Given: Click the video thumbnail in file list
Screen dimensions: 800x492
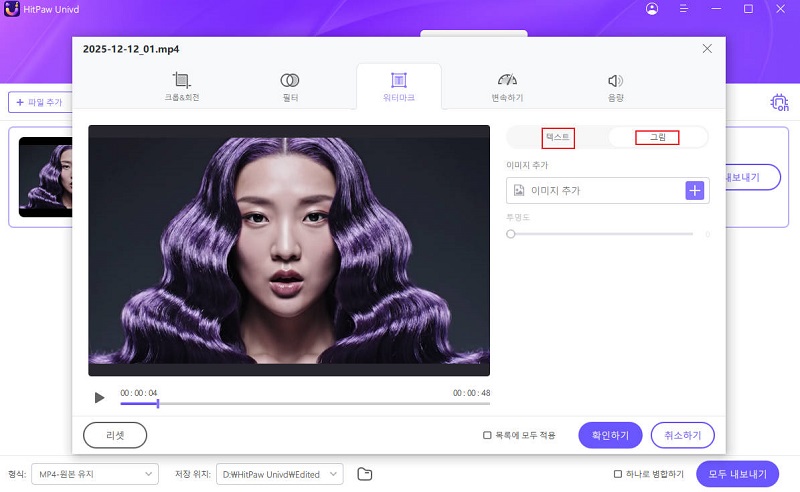Looking at the screenshot, I should pos(45,177).
